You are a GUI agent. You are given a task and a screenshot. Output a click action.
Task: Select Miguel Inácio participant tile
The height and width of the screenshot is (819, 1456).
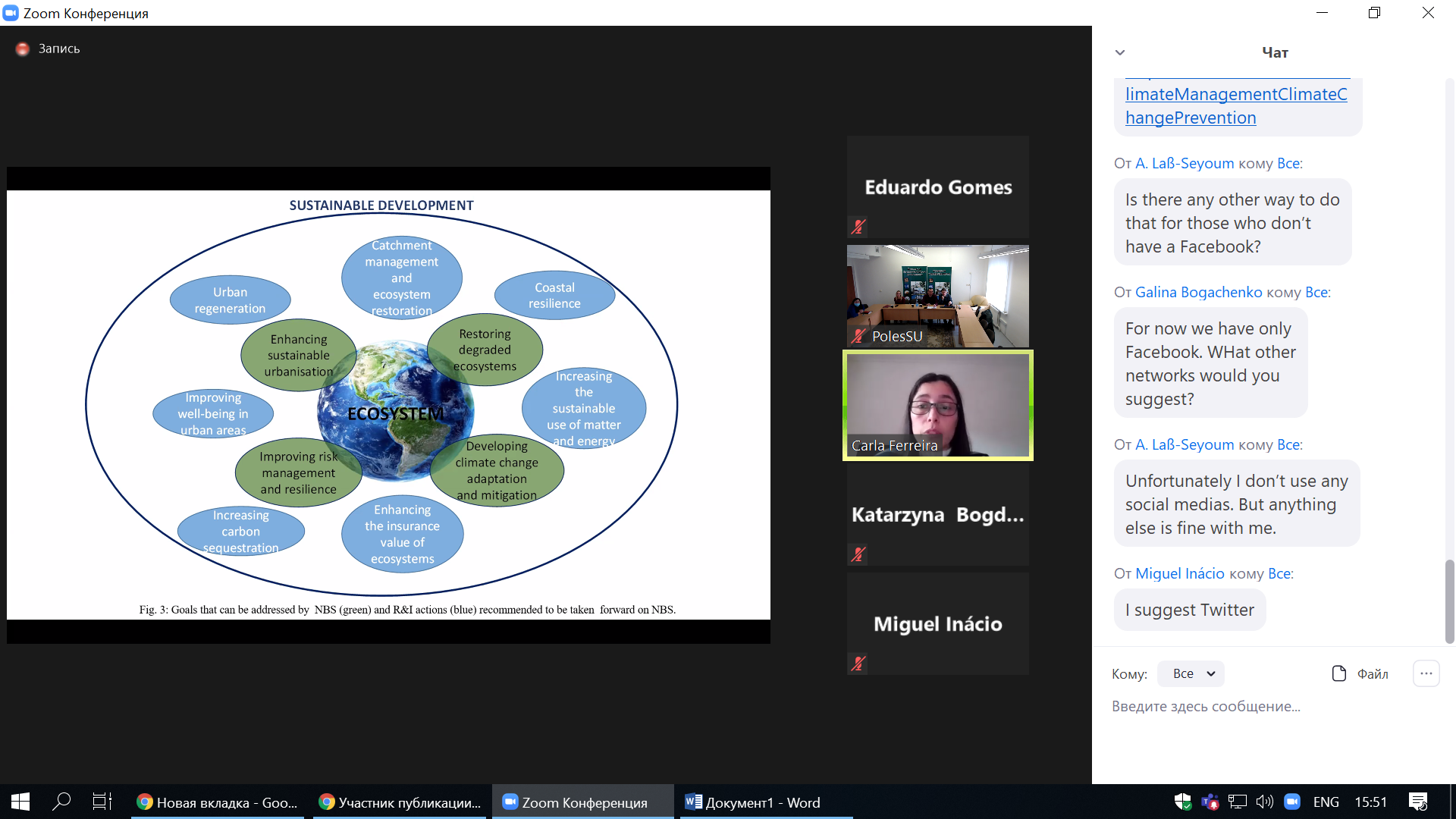click(x=938, y=624)
